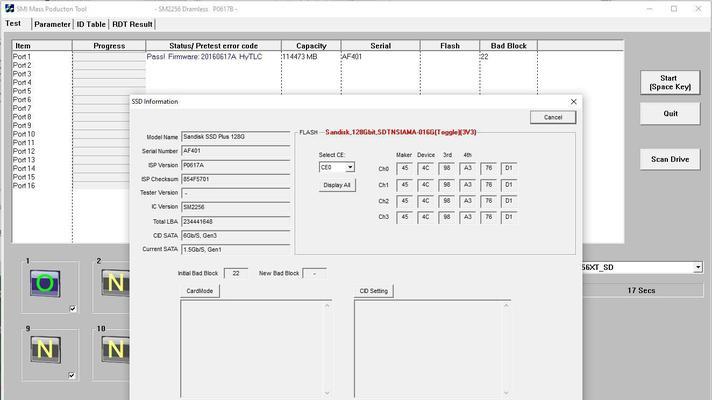Click the port 10 status icon showing N
This screenshot has height=400, width=712.
(115, 350)
